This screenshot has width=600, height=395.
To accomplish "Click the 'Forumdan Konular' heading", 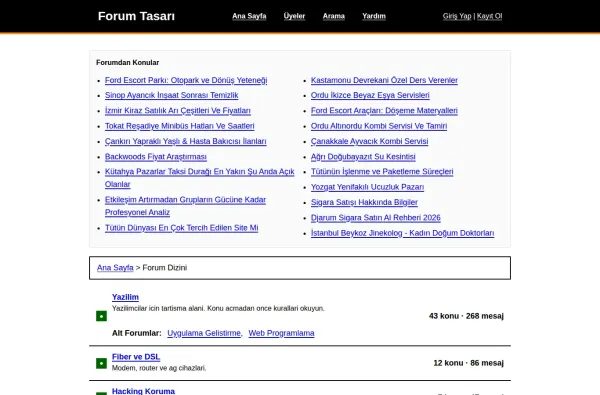I will [127, 62].
